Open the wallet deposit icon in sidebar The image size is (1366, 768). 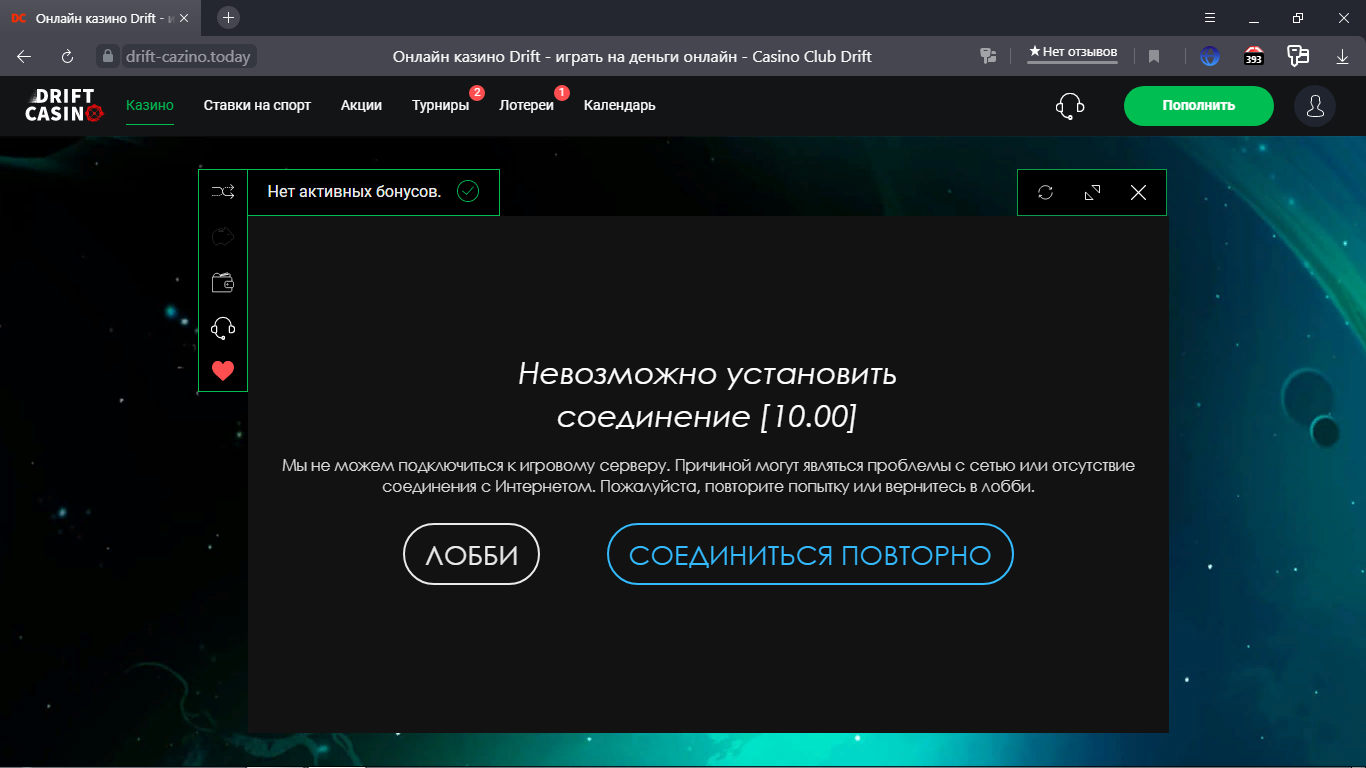[x=223, y=283]
